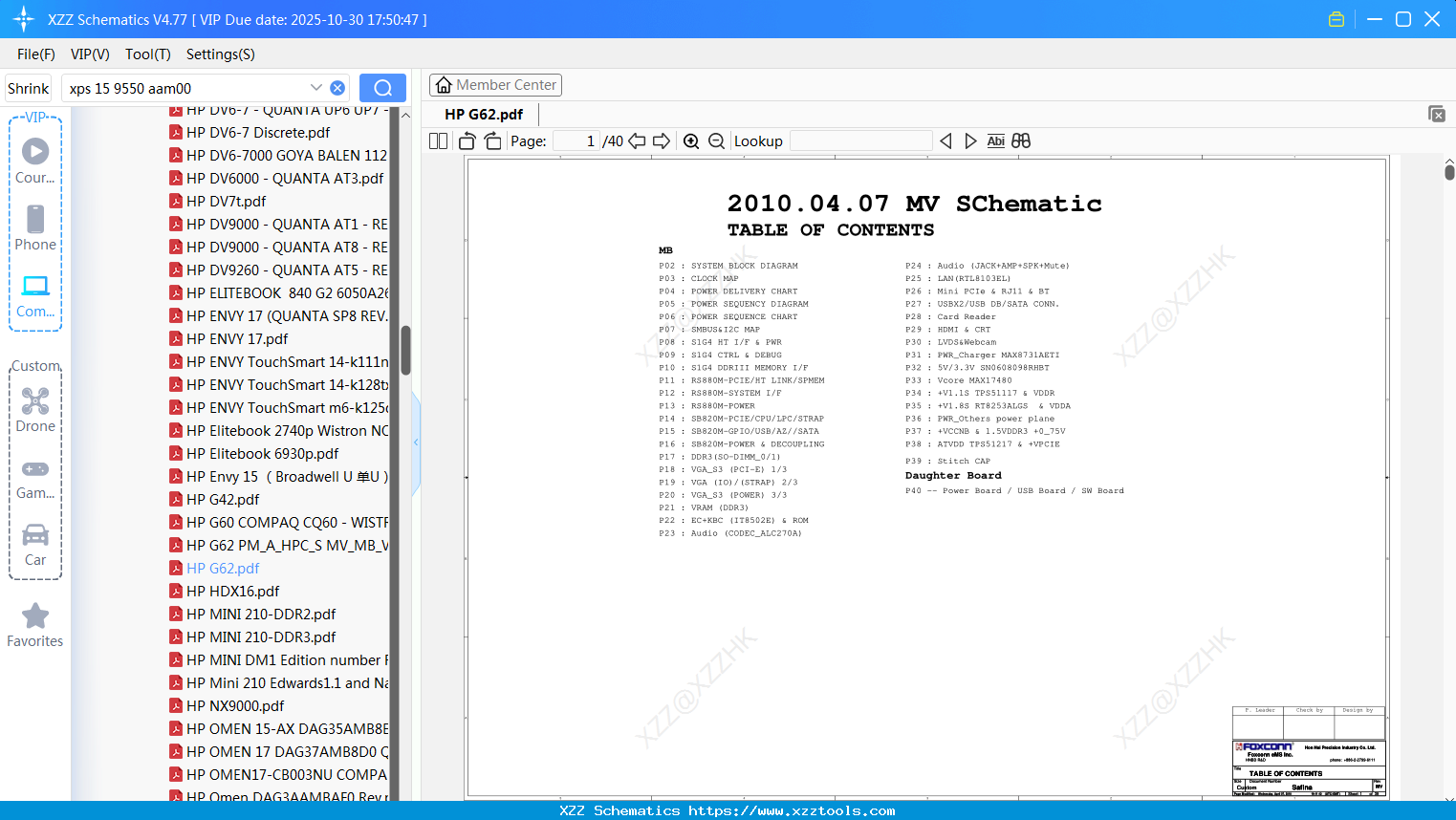Open Member Center
Image resolution: width=1456 pixels, height=820 pixels.
point(495,85)
